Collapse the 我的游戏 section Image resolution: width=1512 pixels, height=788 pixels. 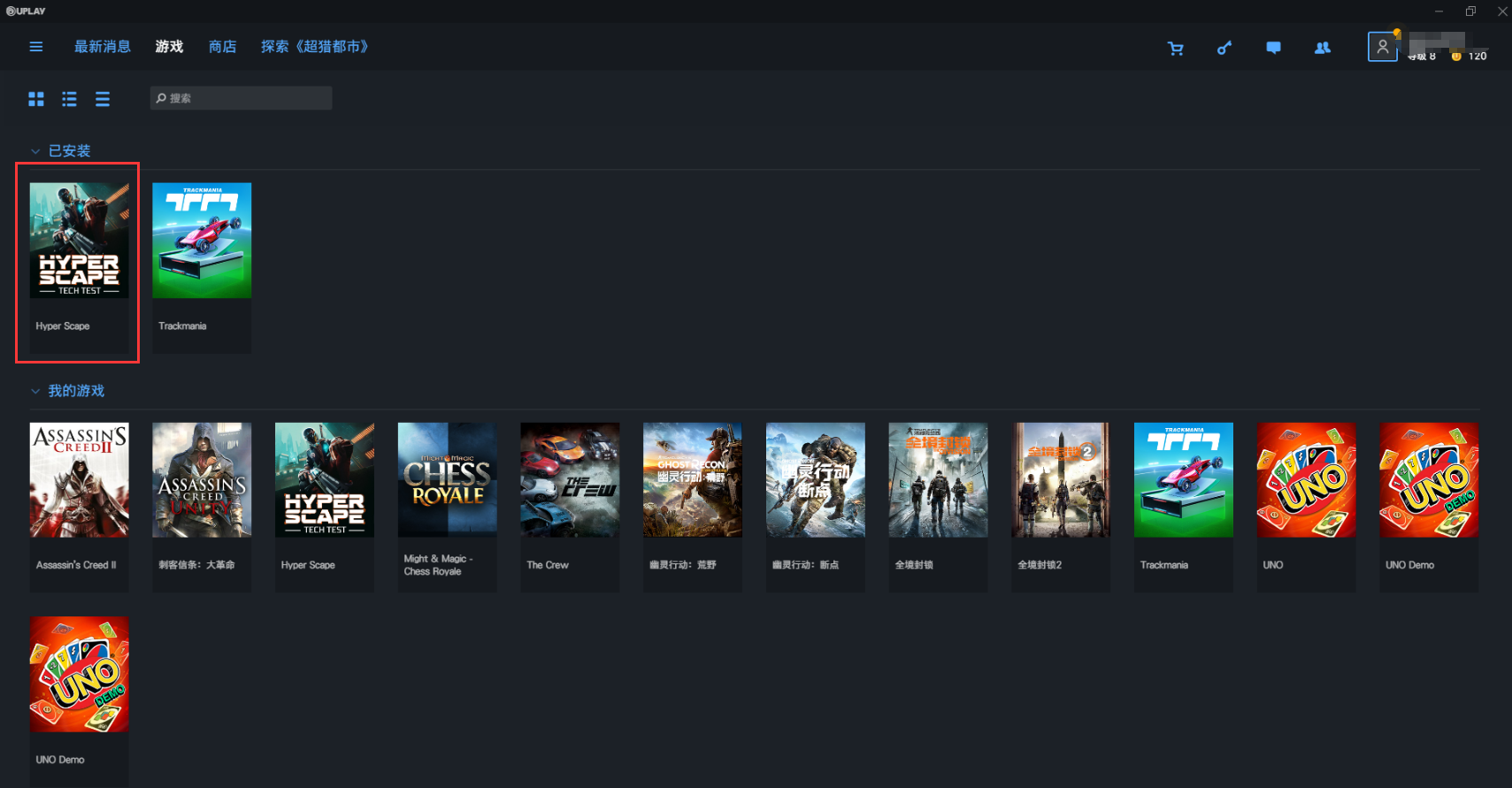[x=35, y=391]
